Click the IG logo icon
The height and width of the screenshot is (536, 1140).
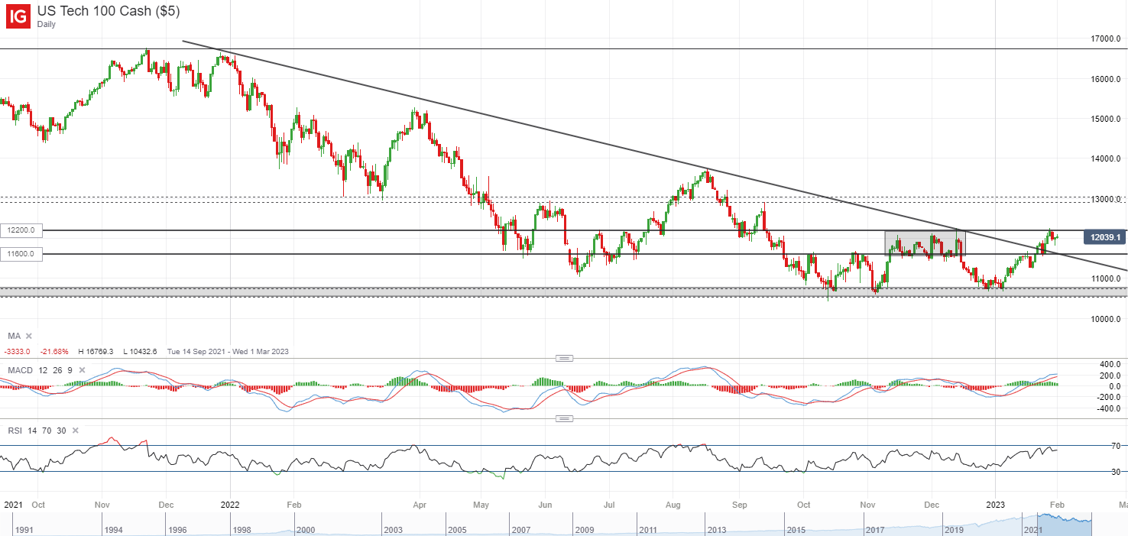click(x=16, y=16)
